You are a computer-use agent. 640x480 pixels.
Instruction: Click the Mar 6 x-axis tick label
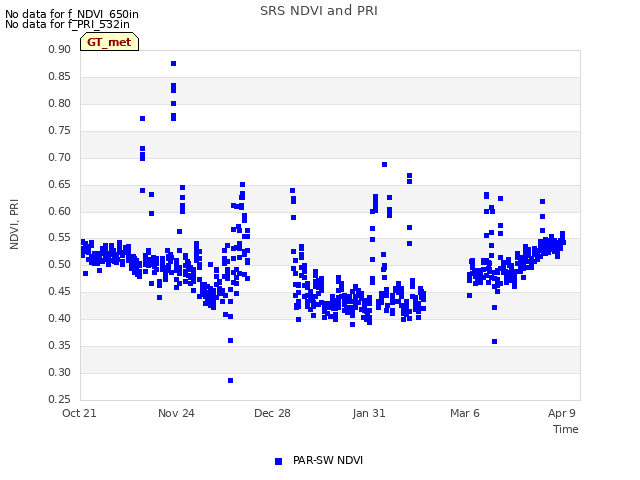point(465,413)
